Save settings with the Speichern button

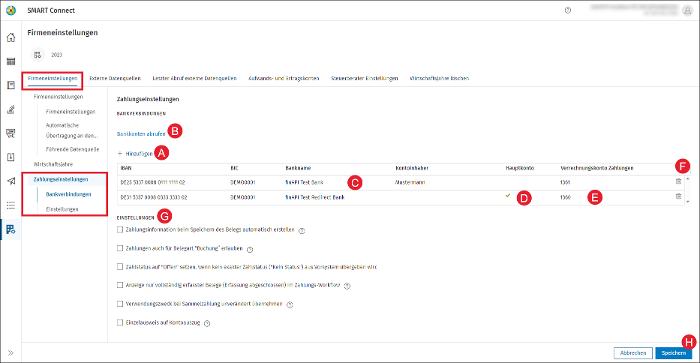click(674, 353)
